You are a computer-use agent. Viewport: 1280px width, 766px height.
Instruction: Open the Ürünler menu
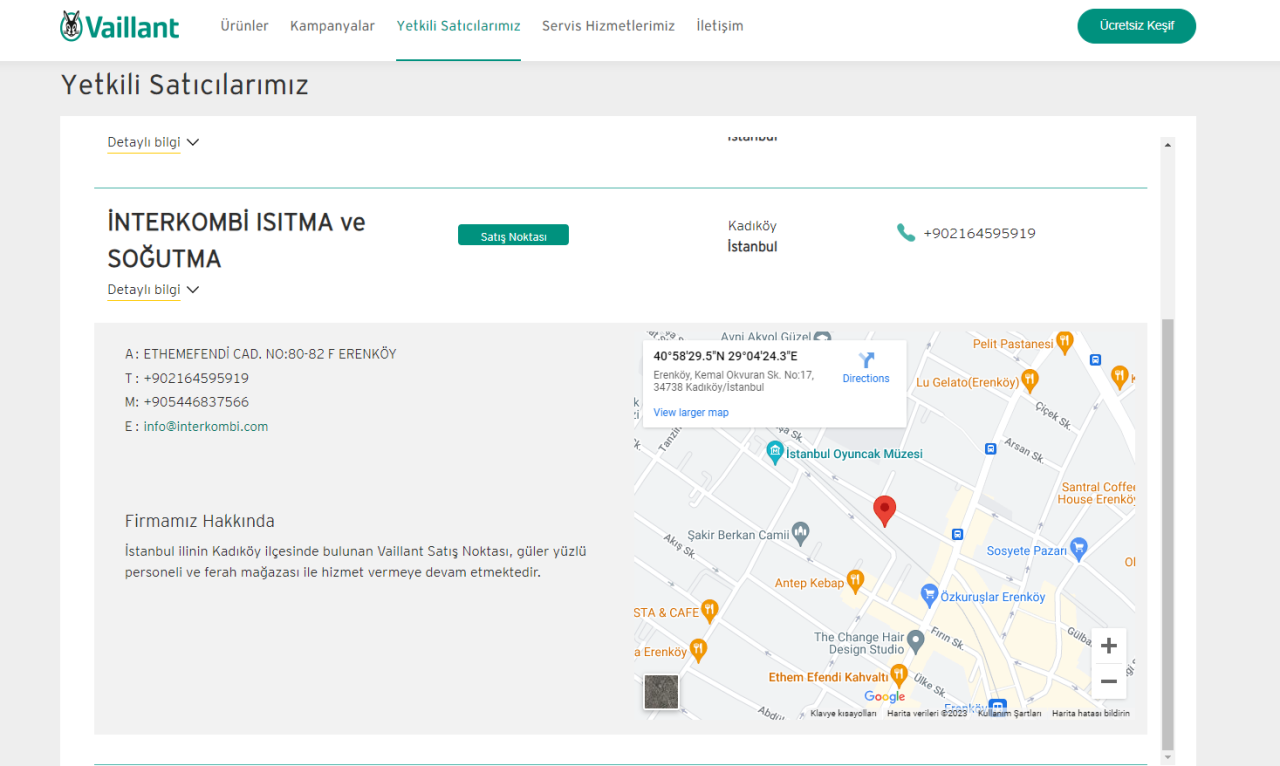tap(244, 26)
